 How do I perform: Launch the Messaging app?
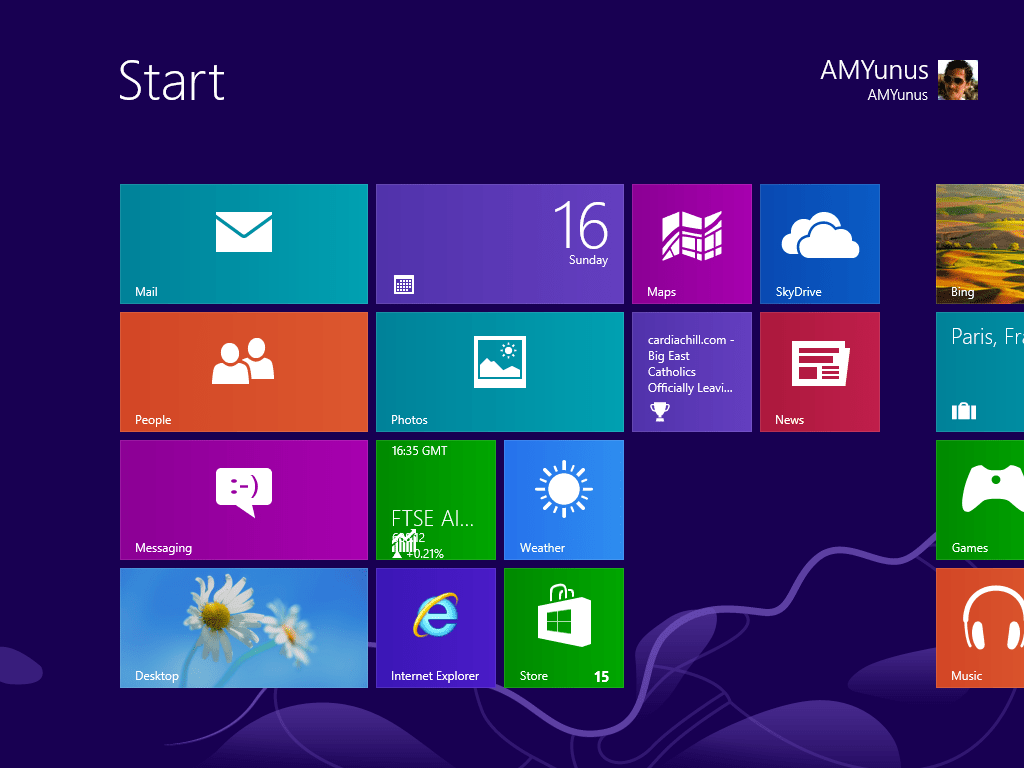pos(243,499)
